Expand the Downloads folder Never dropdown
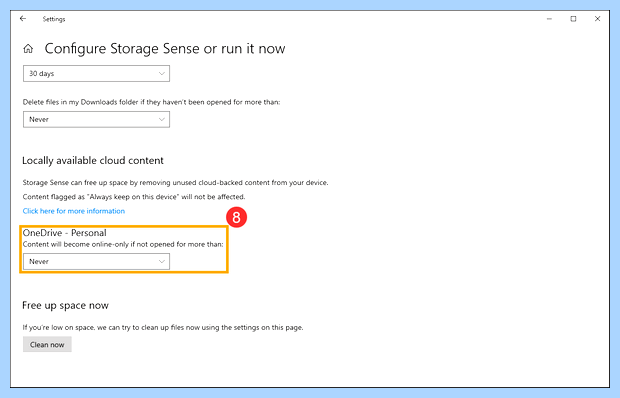Screen dimensions: 620x398 pos(96,119)
